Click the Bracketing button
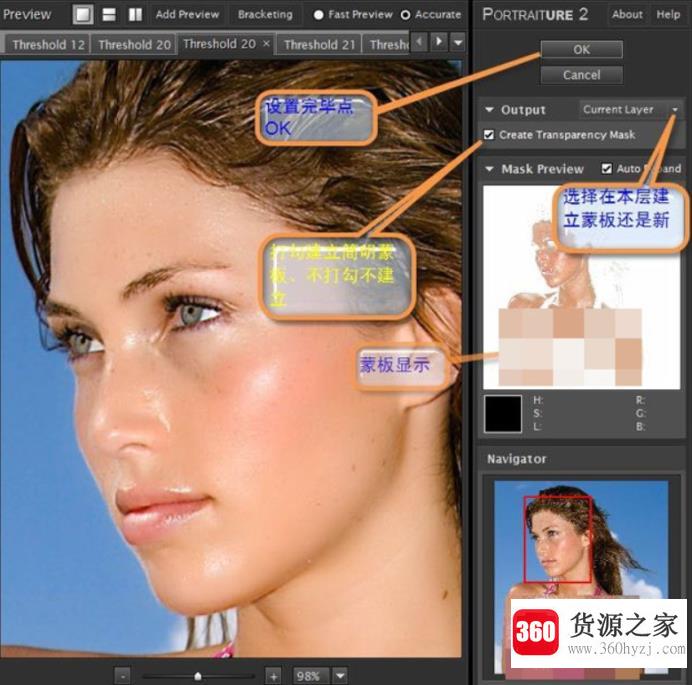 point(265,15)
